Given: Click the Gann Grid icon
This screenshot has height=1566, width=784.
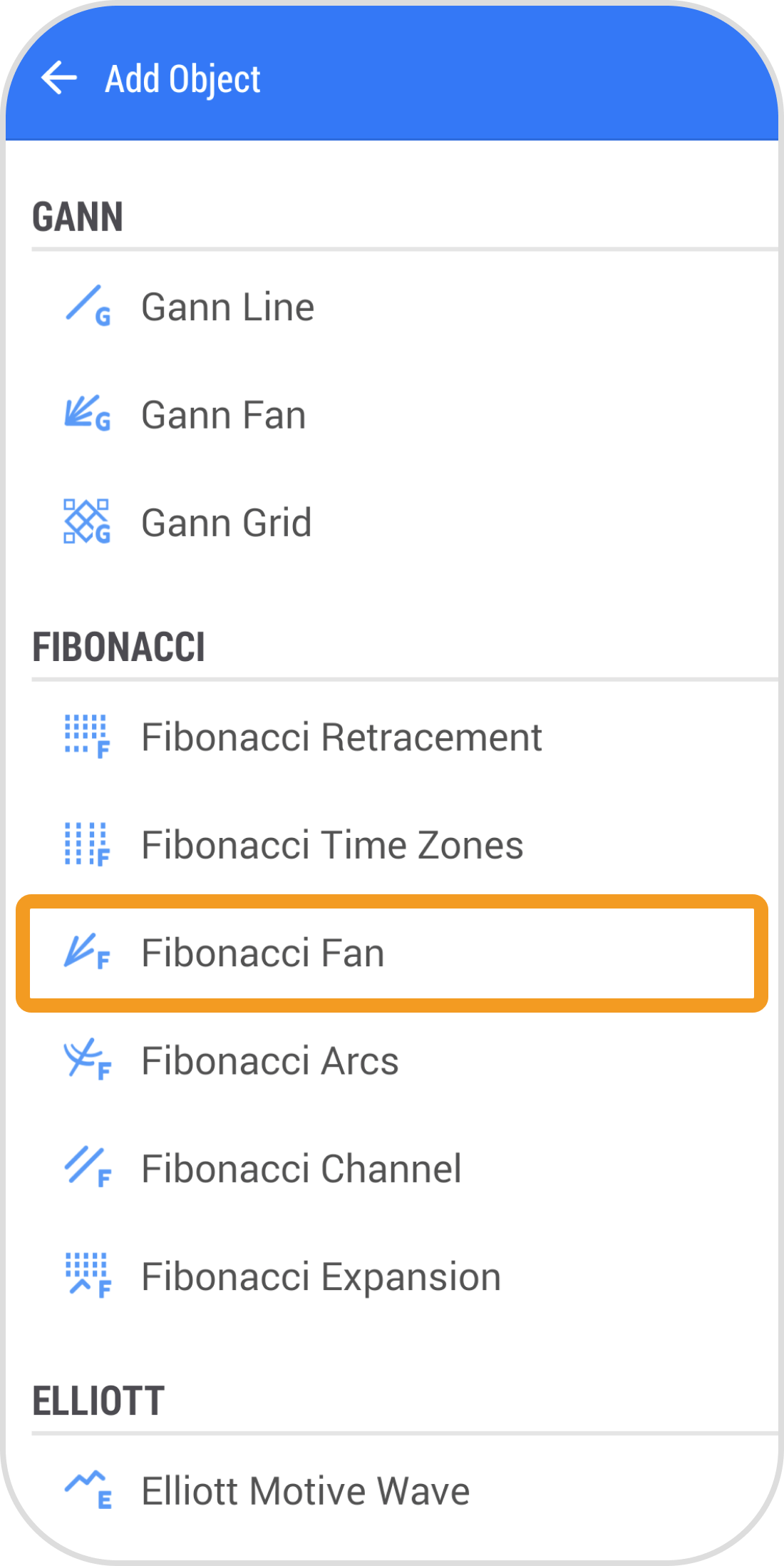Looking at the screenshot, I should pyautogui.click(x=87, y=521).
